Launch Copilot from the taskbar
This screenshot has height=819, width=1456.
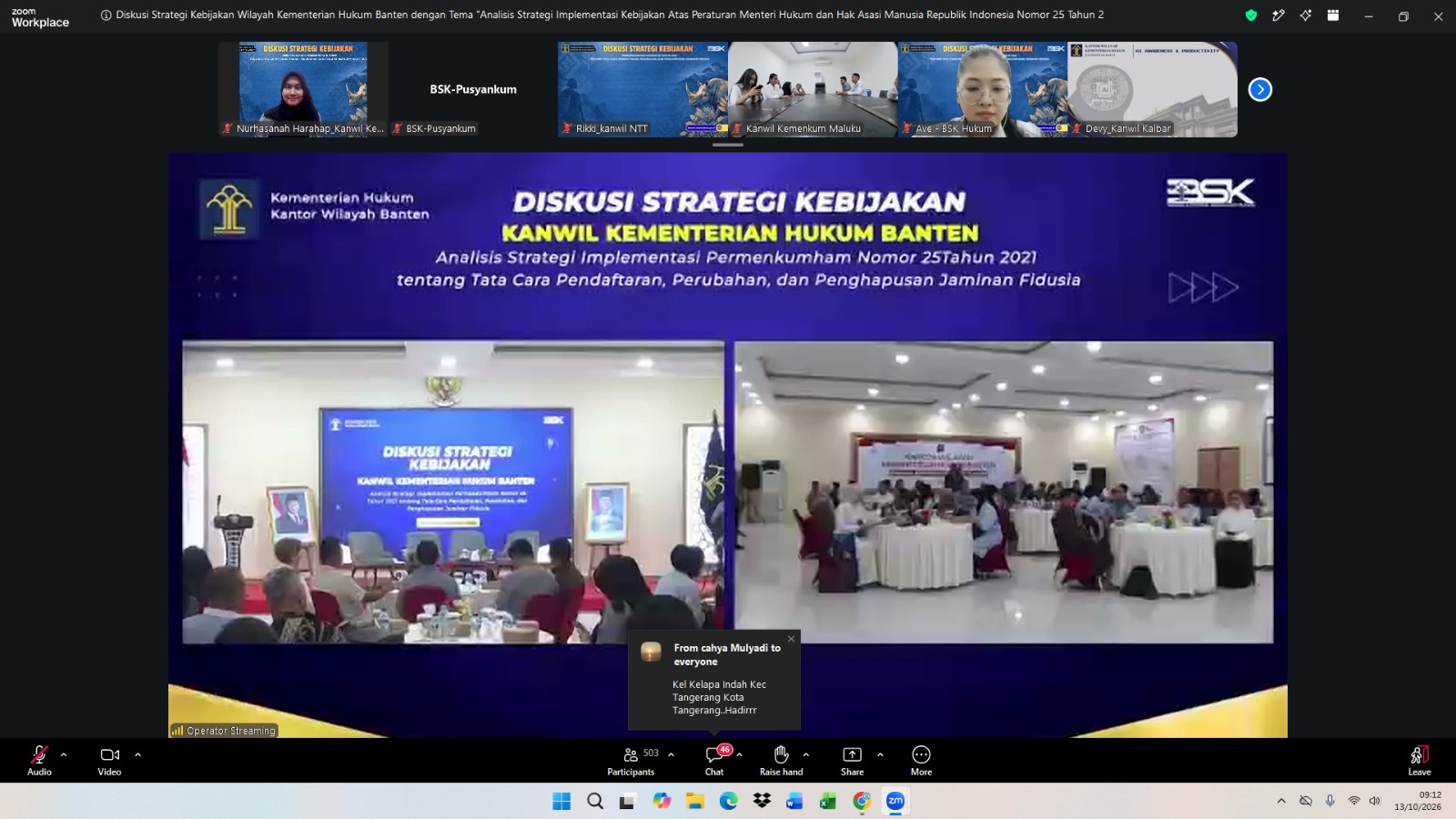pyautogui.click(x=662, y=801)
